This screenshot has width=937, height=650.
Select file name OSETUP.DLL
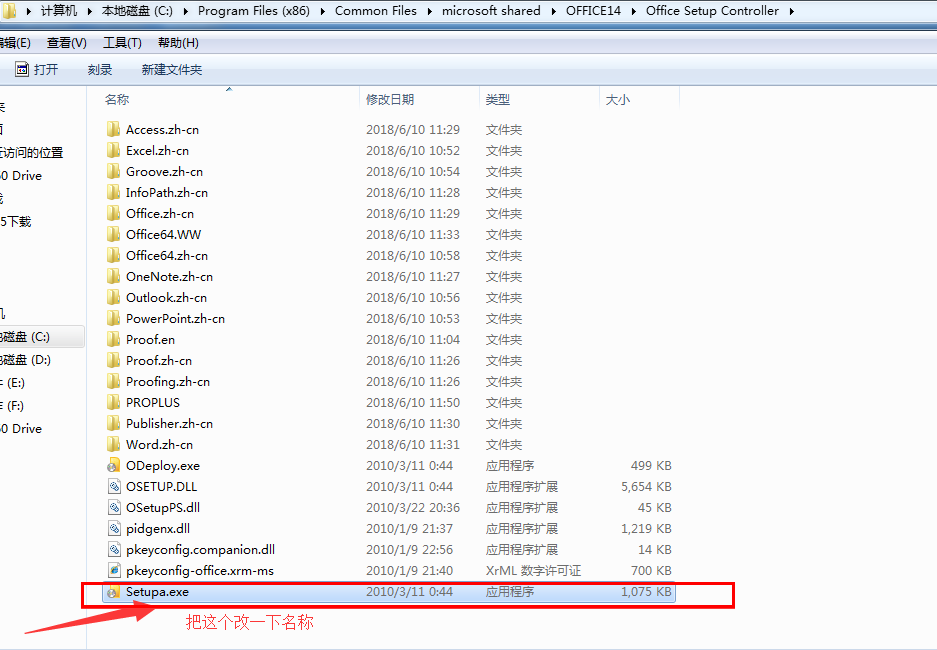161,486
